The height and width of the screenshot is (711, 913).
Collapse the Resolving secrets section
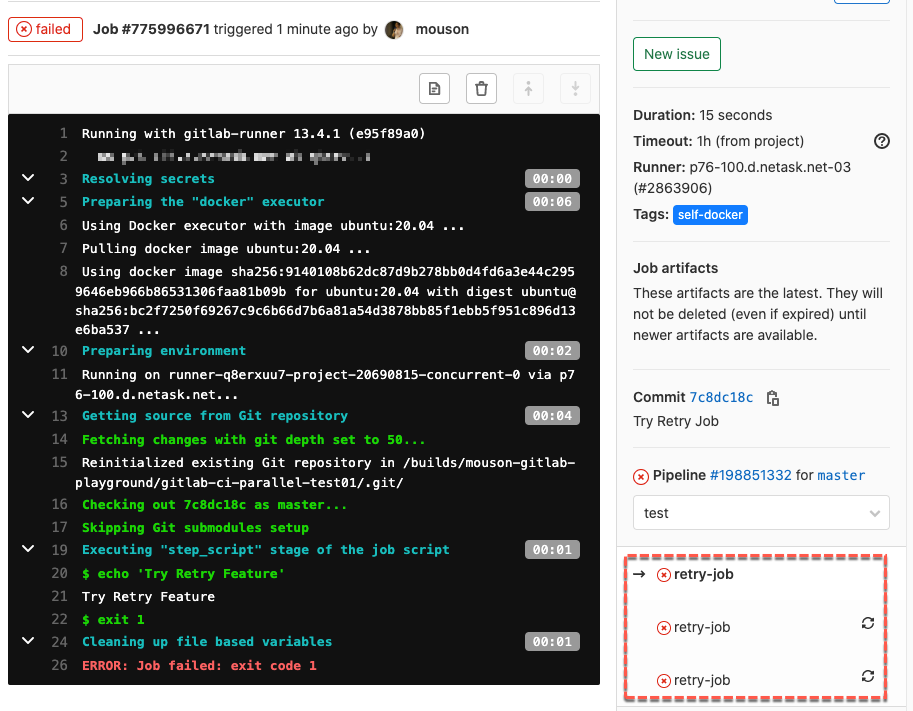pos(28,178)
